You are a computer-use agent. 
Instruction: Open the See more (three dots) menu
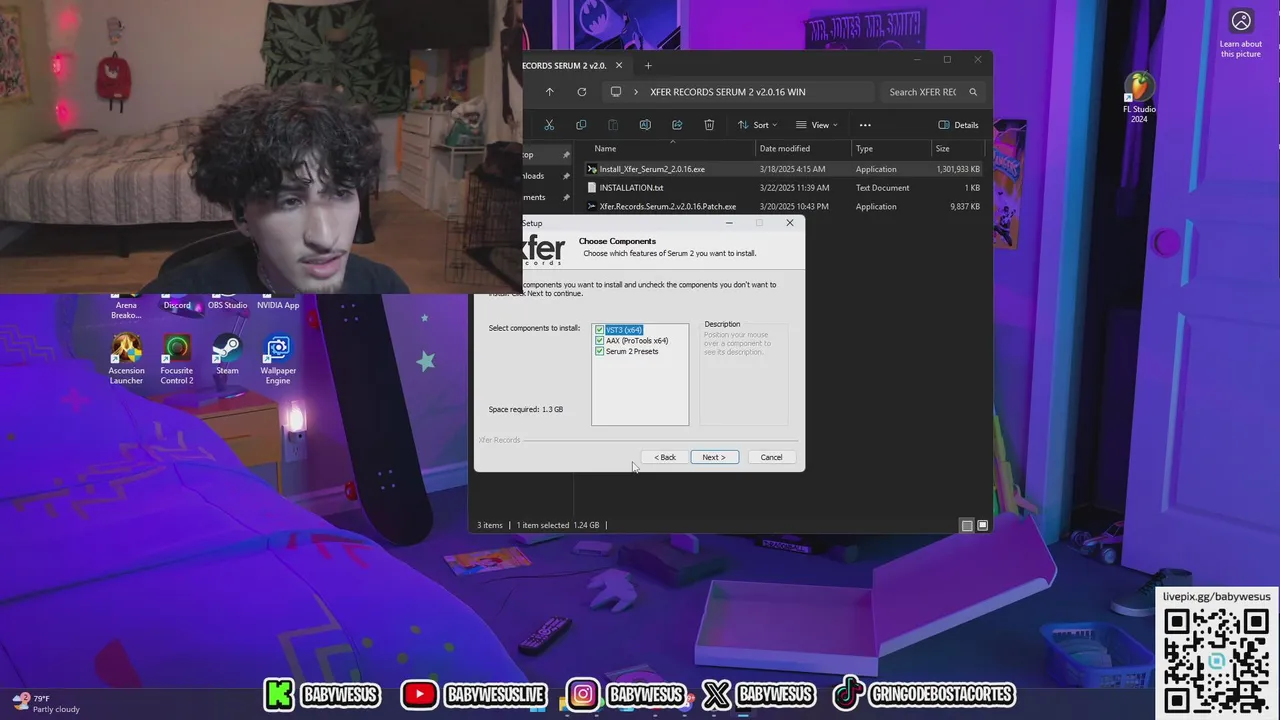pyautogui.click(x=865, y=125)
